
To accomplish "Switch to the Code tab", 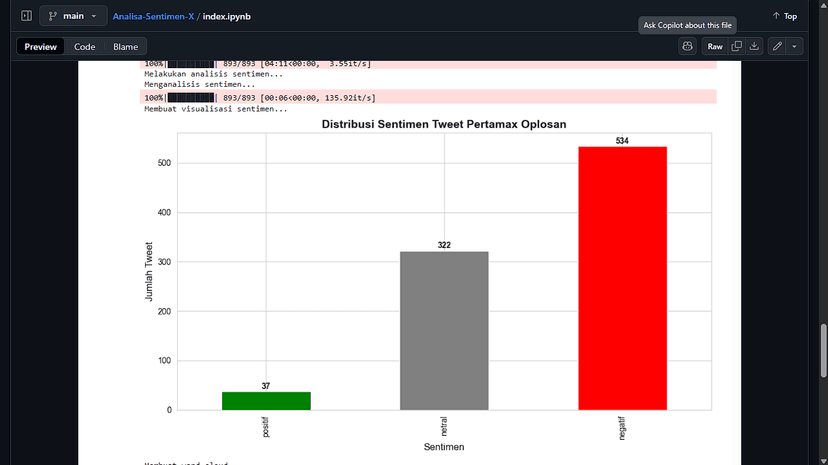I will click(84, 46).
